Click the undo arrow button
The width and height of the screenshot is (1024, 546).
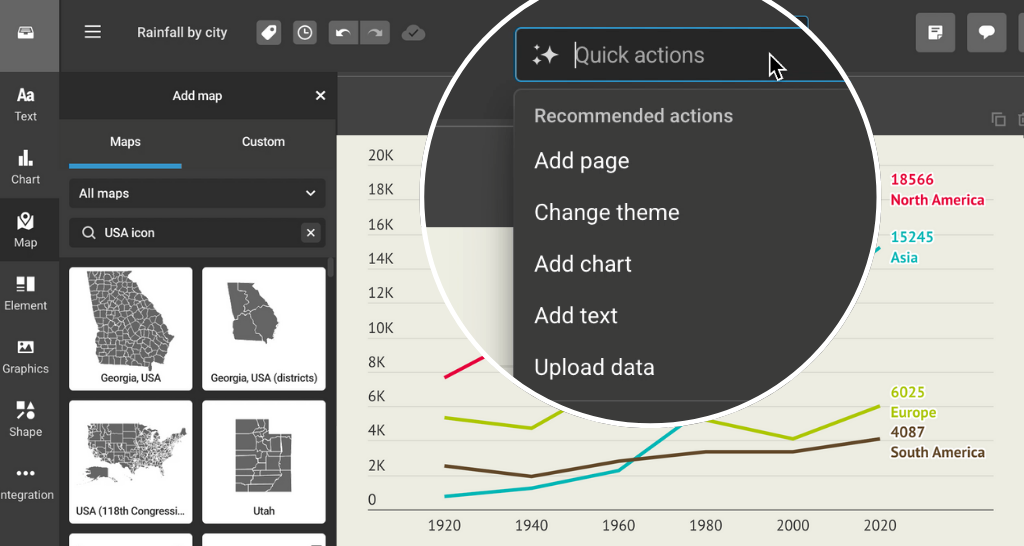point(342,33)
